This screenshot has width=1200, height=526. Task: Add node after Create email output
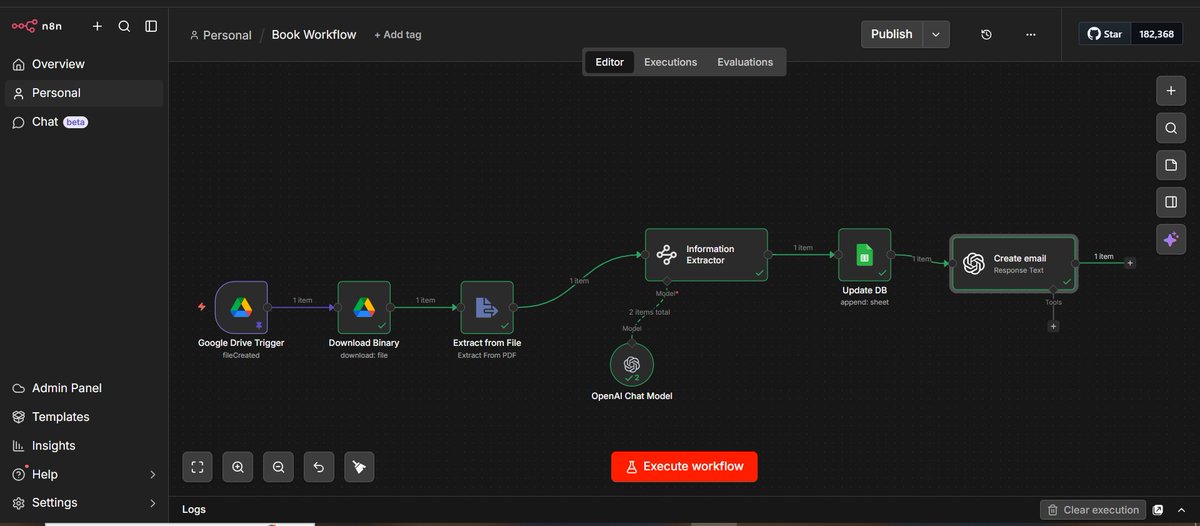(1130, 263)
